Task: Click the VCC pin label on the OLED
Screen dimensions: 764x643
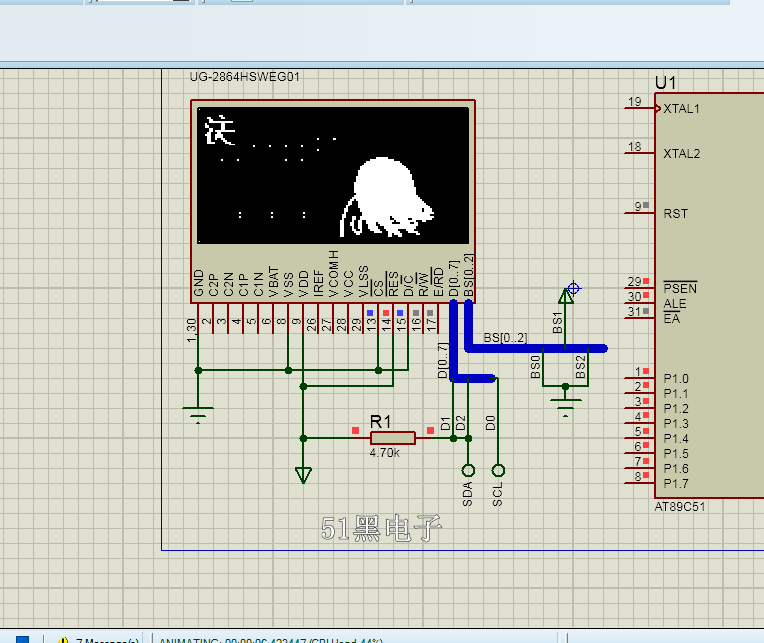Action: click(348, 284)
